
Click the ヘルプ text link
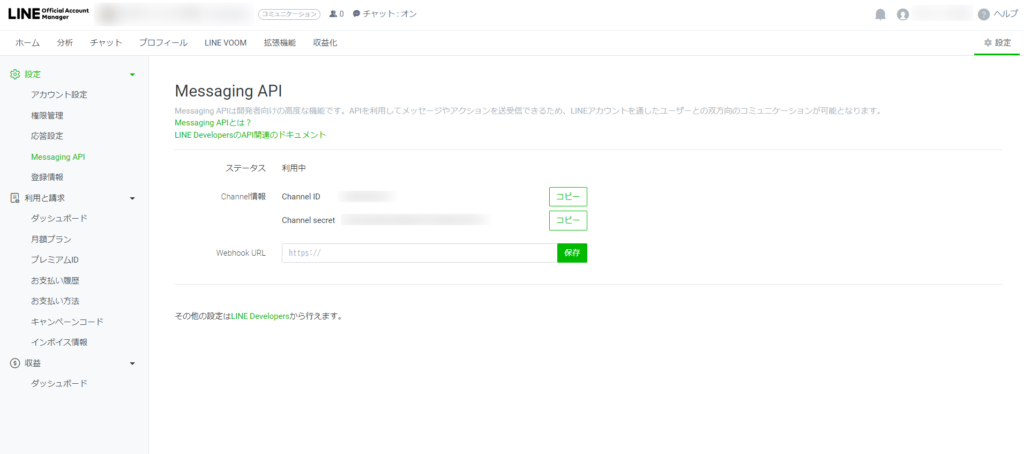pos(1006,14)
